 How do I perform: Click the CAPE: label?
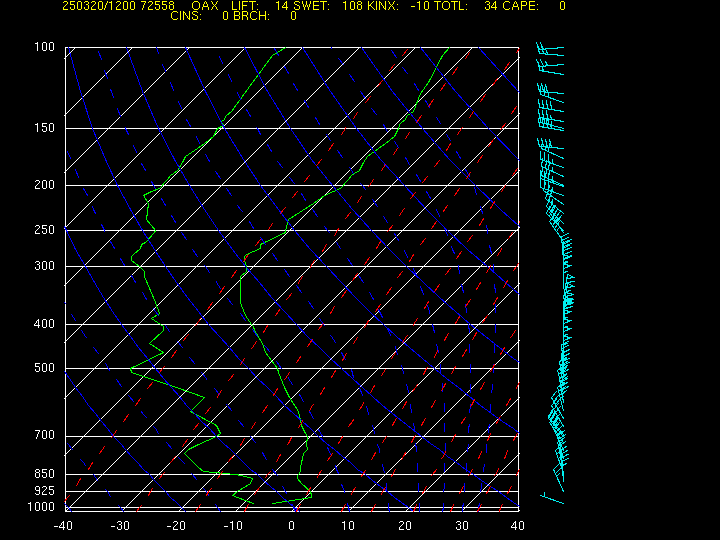coord(519,6)
